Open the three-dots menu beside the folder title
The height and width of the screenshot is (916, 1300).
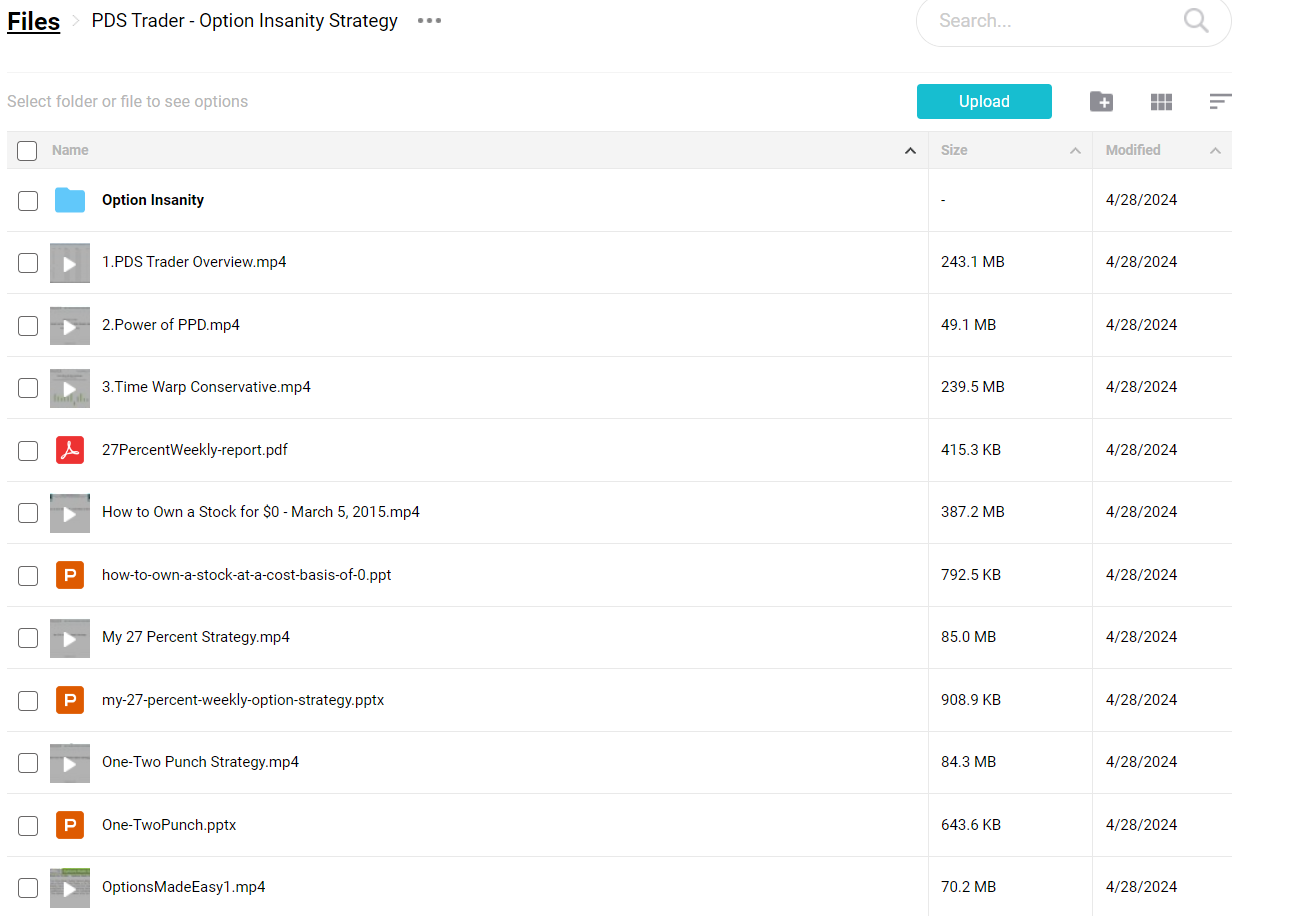[x=429, y=20]
